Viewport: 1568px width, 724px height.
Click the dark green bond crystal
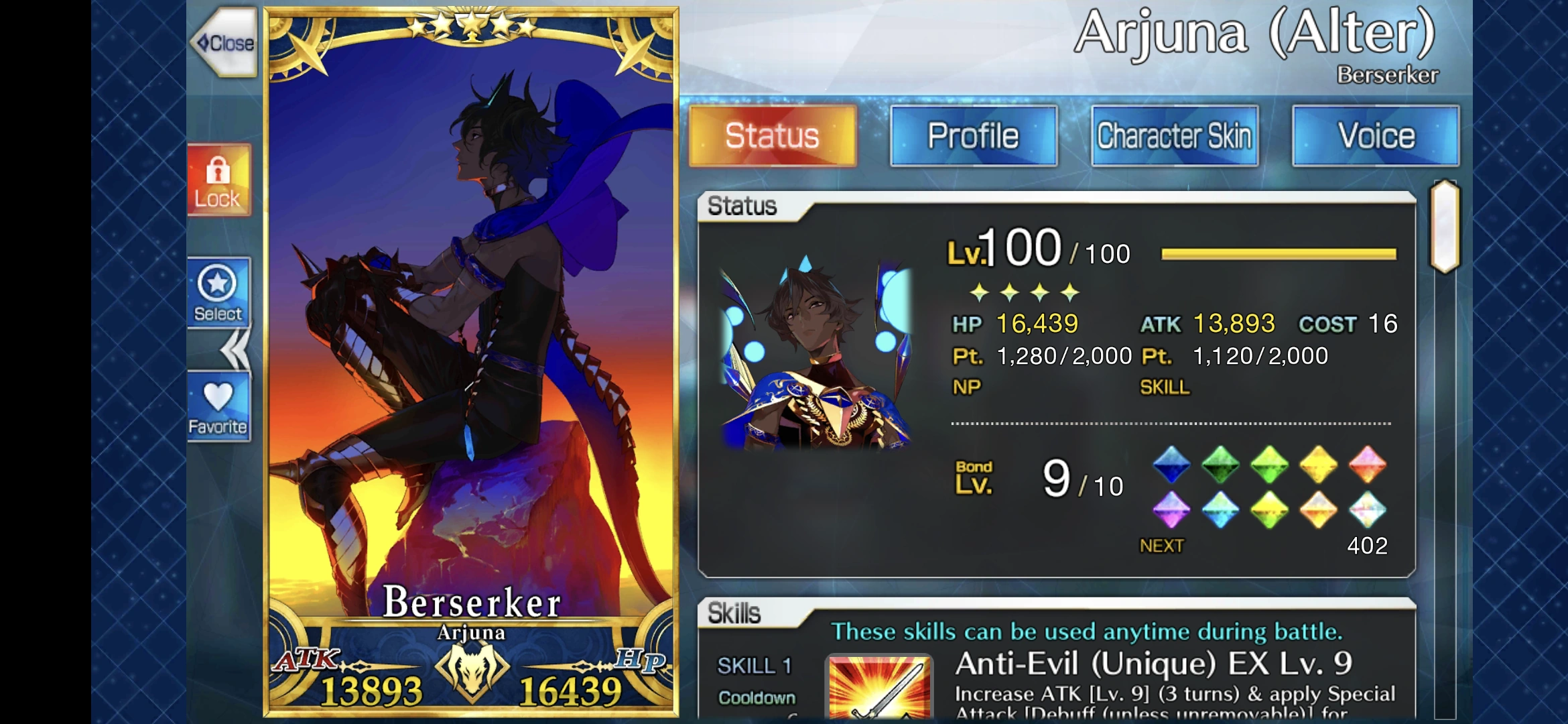click(1220, 465)
